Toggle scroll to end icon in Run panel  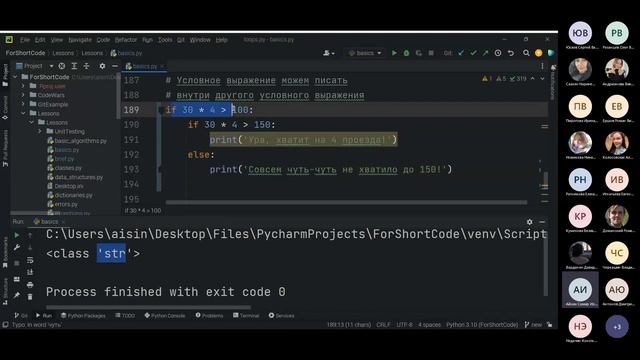(x=30, y=272)
